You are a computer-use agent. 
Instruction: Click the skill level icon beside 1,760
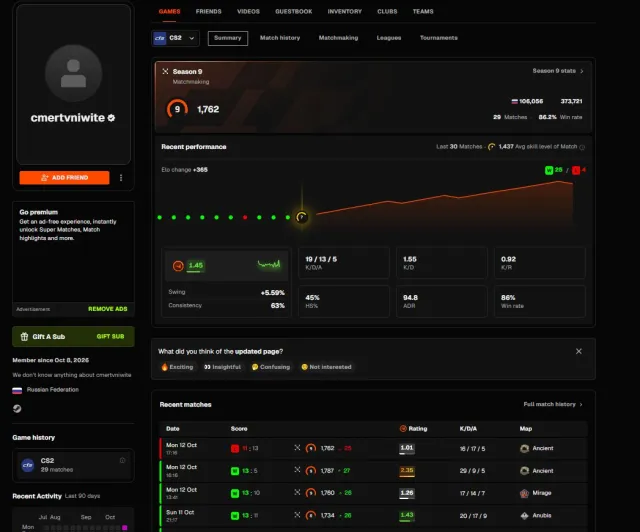coord(311,493)
